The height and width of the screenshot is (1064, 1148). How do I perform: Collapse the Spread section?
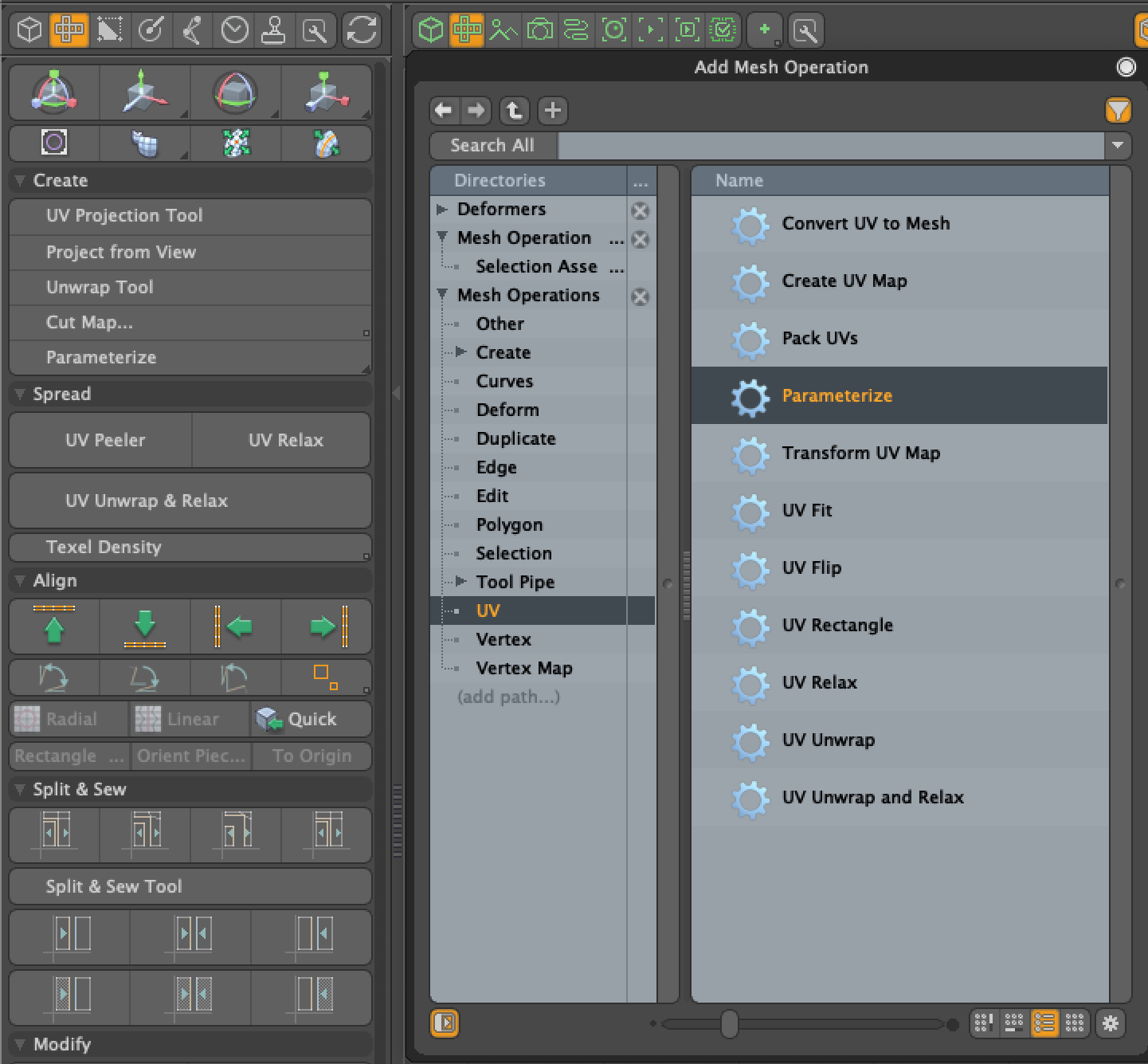(20, 394)
